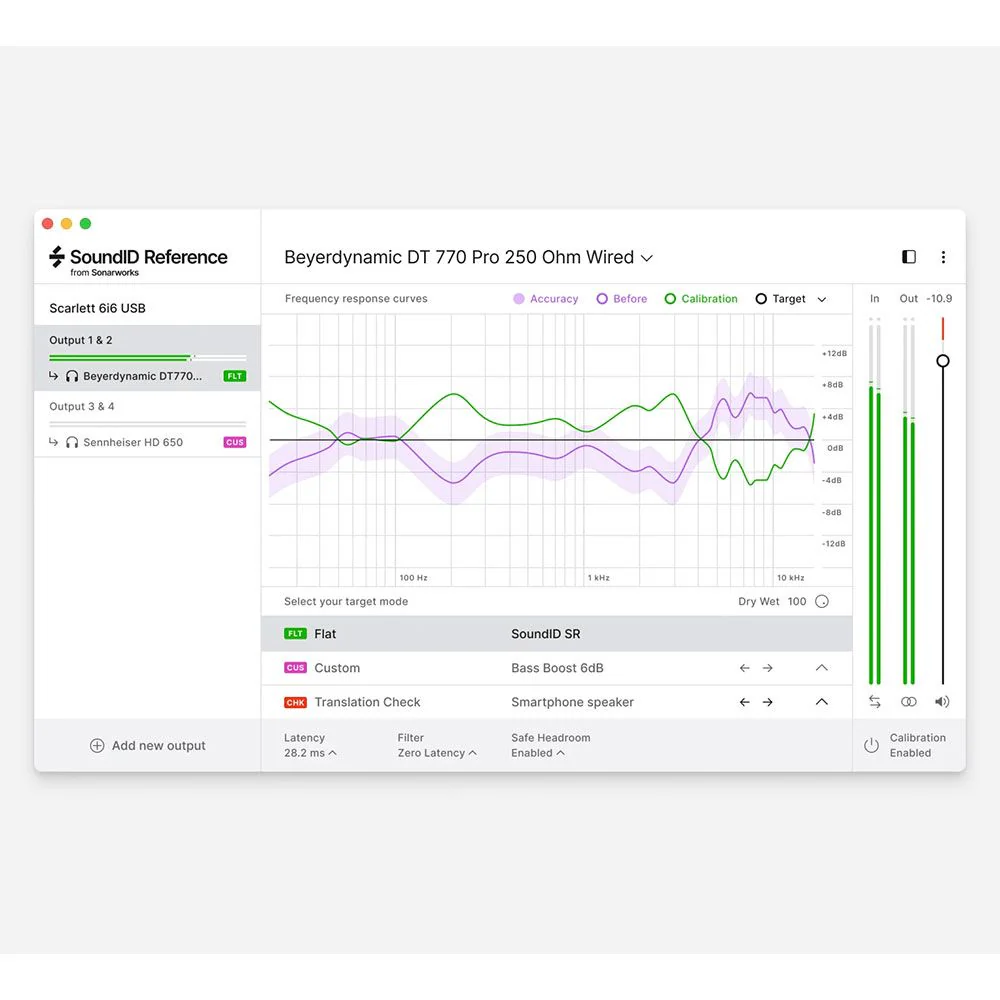The width and height of the screenshot is (1000, 1000).
Task: Click the Bass Boost 6dB preset name
Action: click(557, 668)
